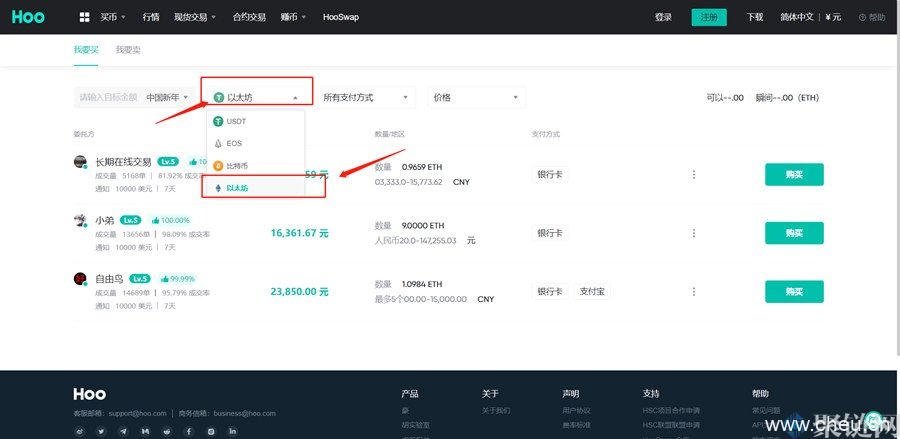Select USDT from the coin dropdown
The height and width of the screenshot is (439, 900).
click(x=236, y=121)
